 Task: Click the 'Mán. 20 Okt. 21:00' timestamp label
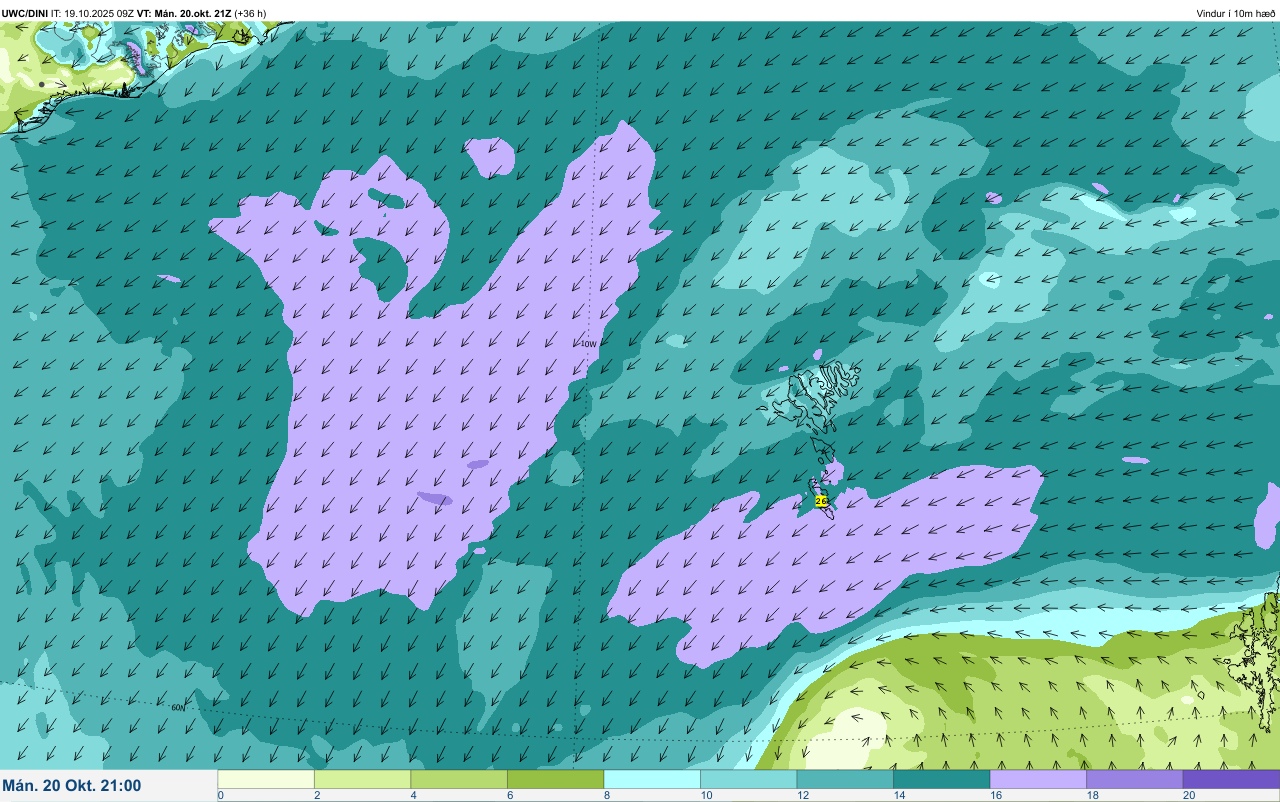pos(72,786)
